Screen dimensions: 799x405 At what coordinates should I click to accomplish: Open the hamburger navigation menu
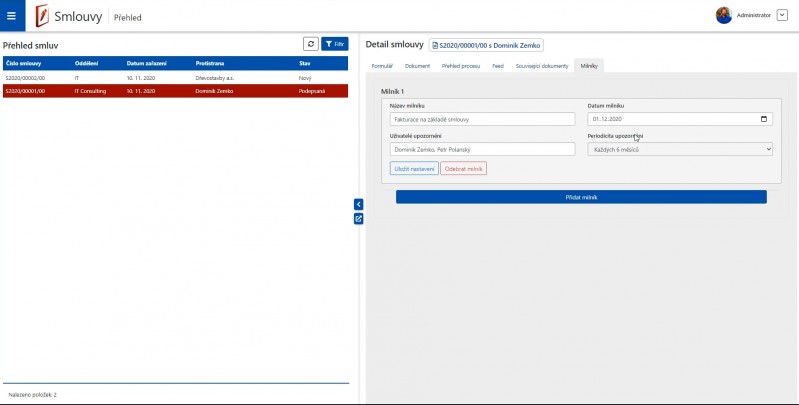11,15
